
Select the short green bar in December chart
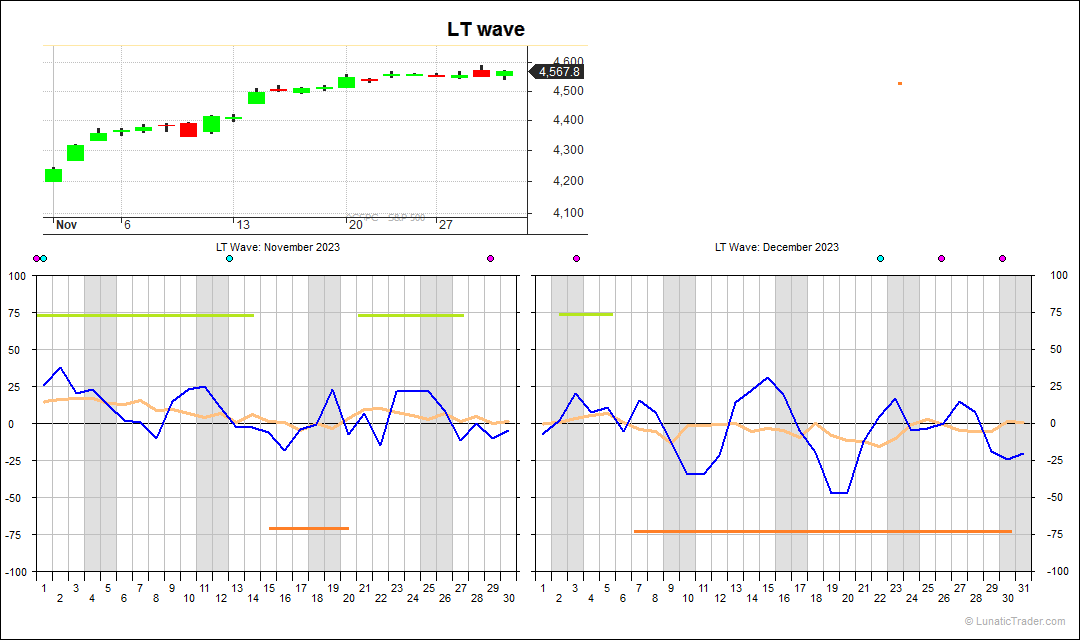click(586, 314)
